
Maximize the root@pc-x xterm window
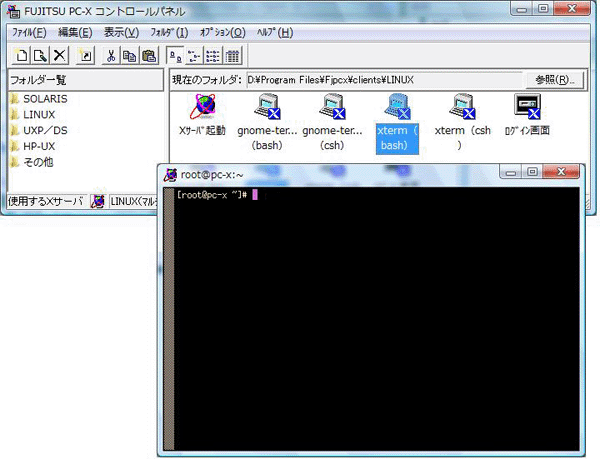point(532,172)
